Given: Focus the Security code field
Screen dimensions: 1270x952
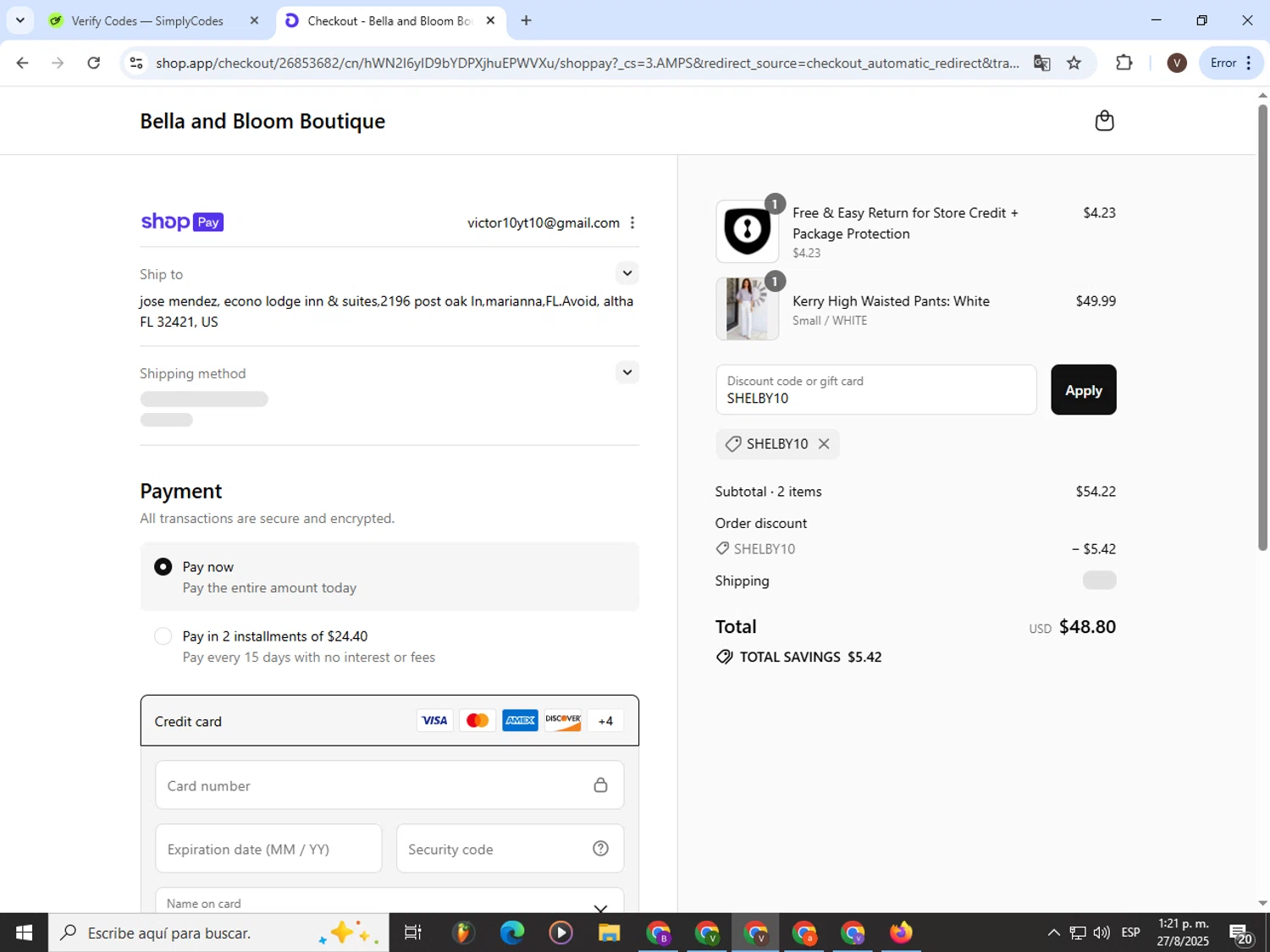Looking at the screenshot, I should coord(510,849).
